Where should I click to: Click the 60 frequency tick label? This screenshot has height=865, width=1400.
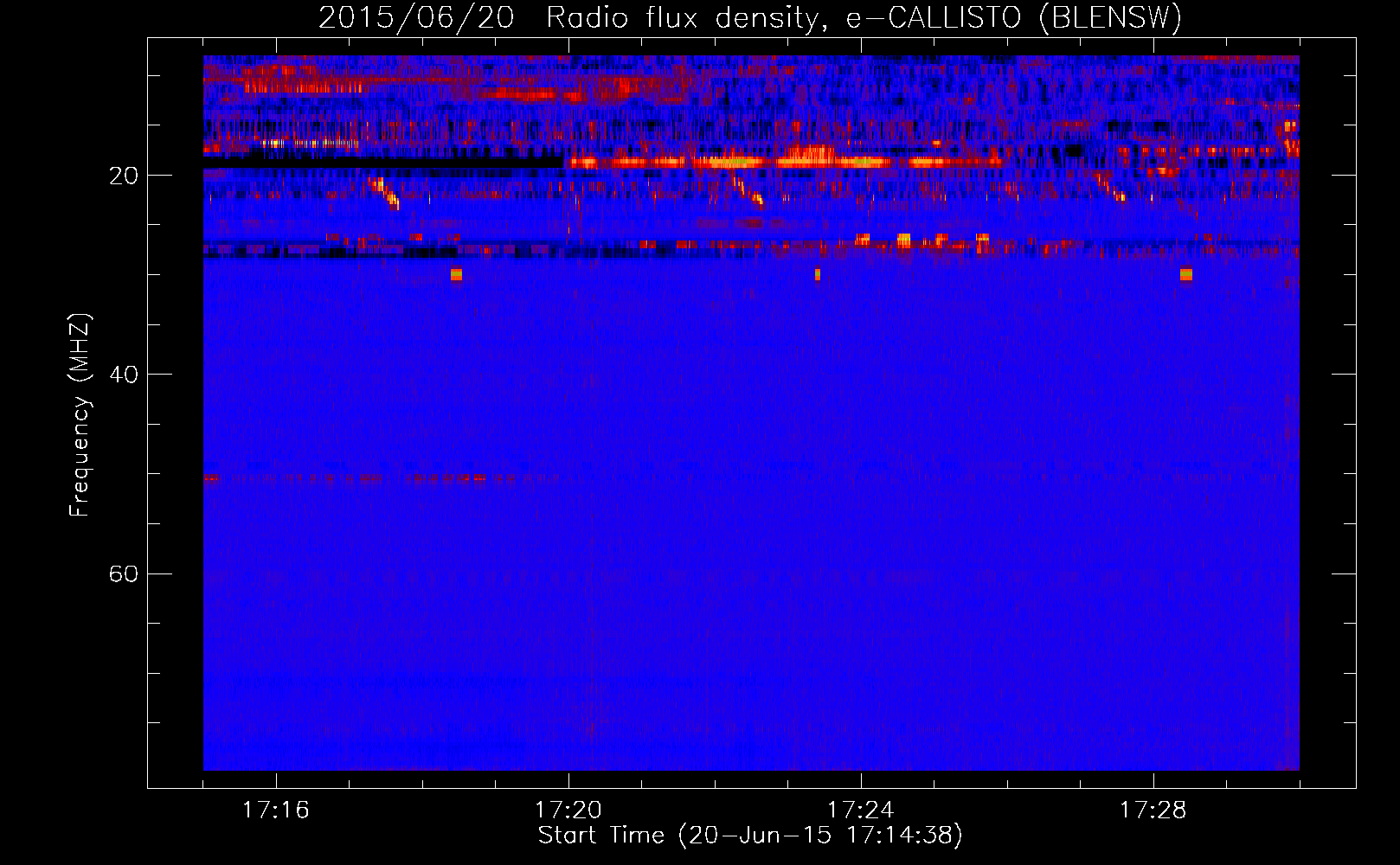pos(123,573)
